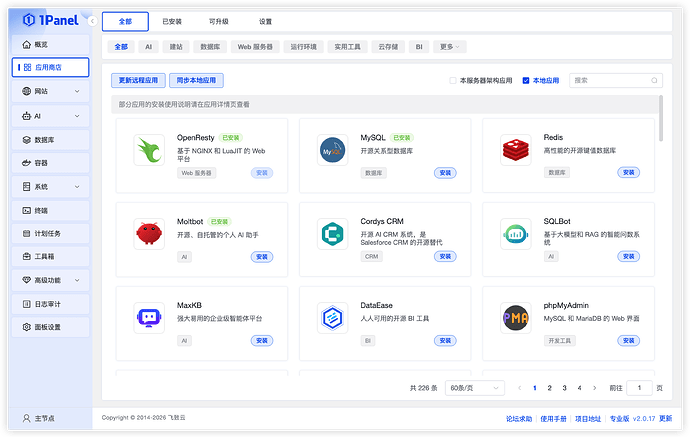Click the DataEase app icon
690x437 pixels.
[332, 318]
